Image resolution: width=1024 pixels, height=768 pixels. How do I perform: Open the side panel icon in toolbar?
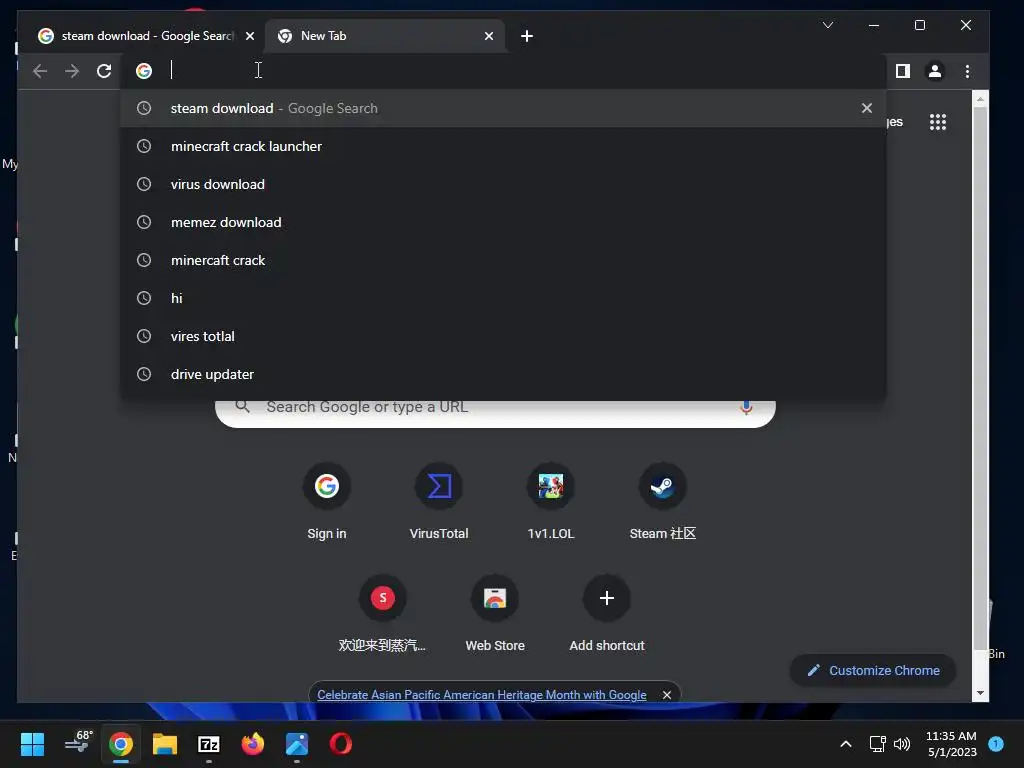tap(903, 71)
